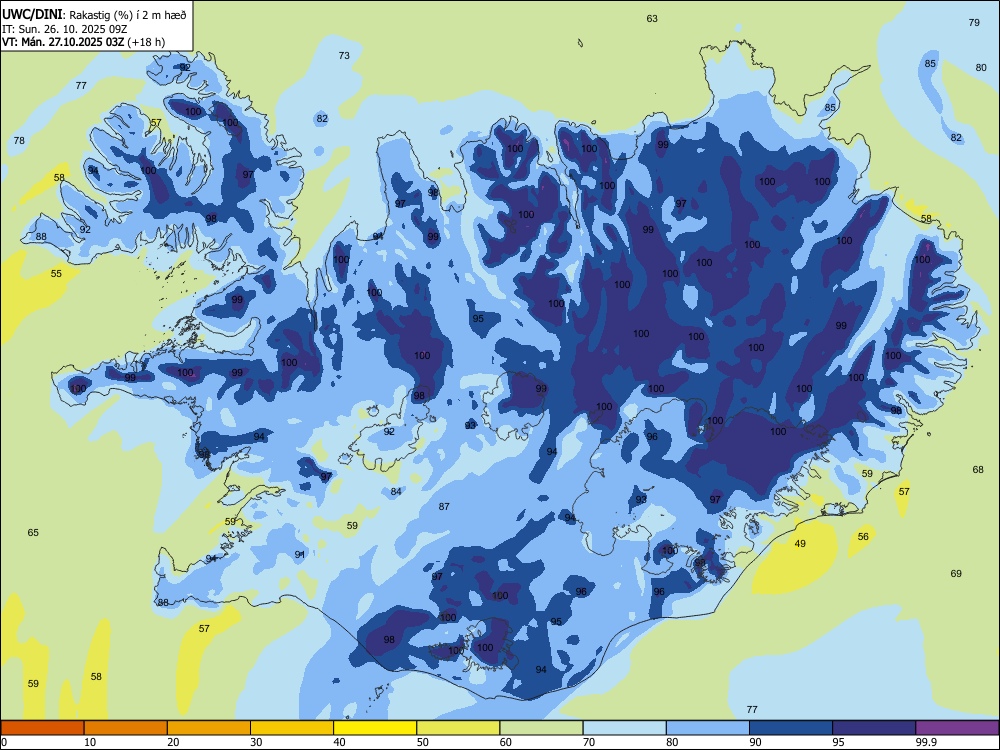Image resolution: width=1000 pixels, height=750 pixels.
Task: Click the 'UWC/DINI' title text
Action: tap(32, 14)
